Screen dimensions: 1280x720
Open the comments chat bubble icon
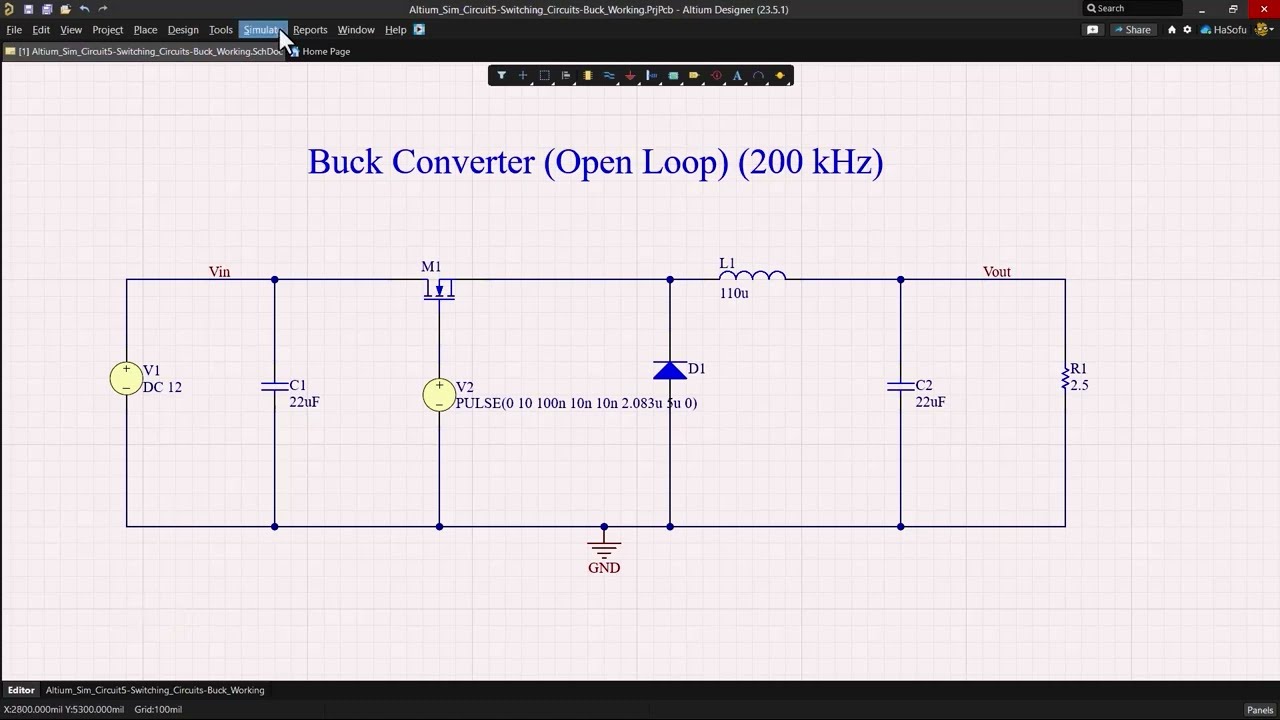click(1093, 30)
